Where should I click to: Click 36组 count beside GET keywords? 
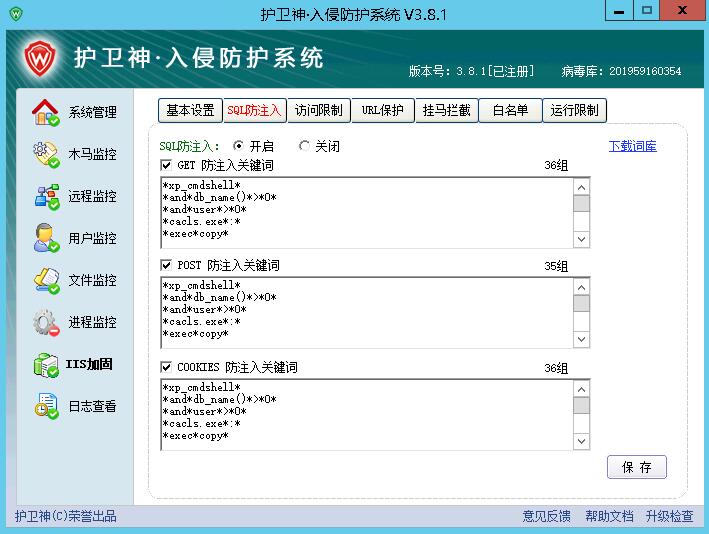[556, 165]
